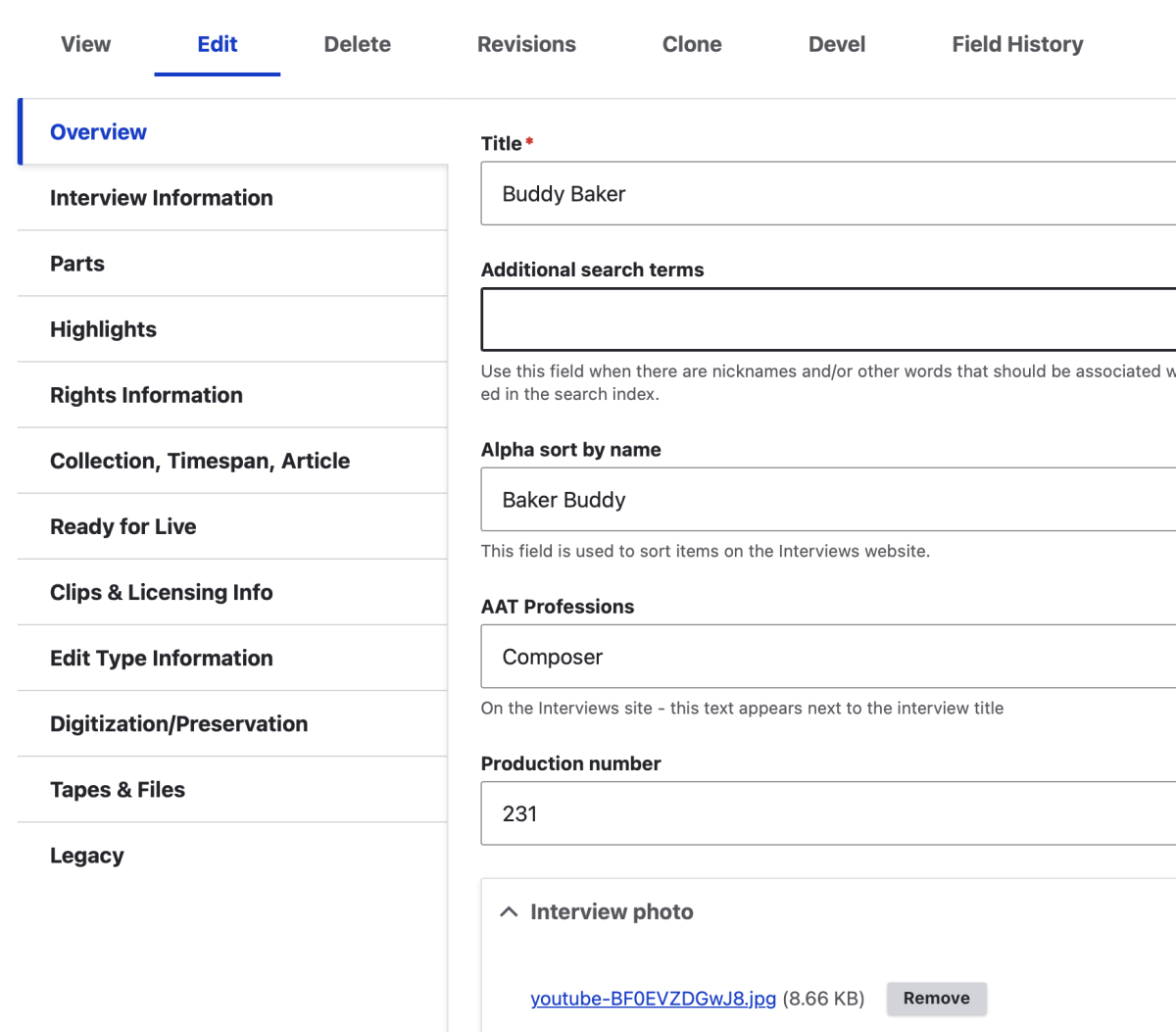Open Collection, Timespan, Article section

click(x=200, y=461)
